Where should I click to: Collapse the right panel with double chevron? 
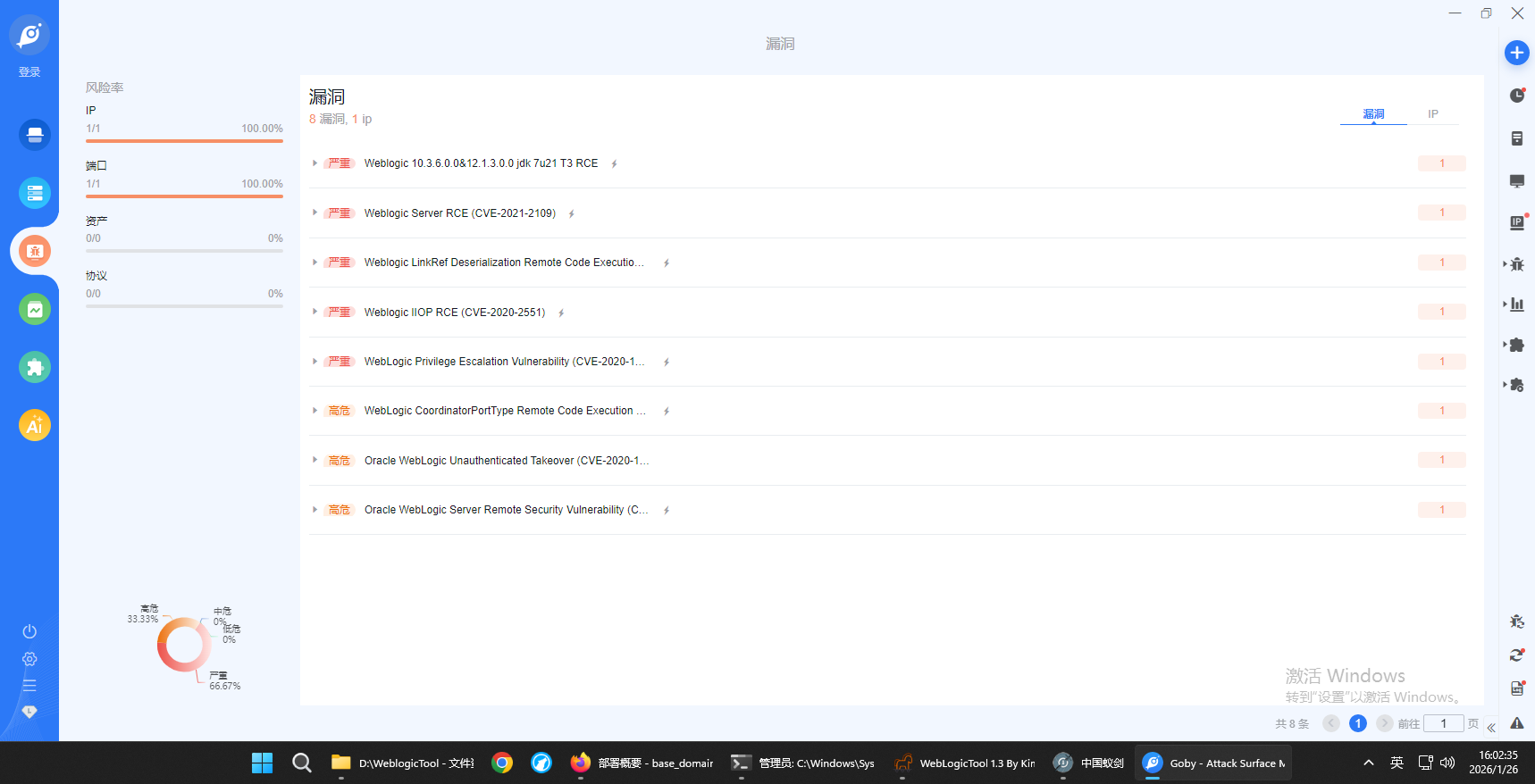tap(1491, 727)
